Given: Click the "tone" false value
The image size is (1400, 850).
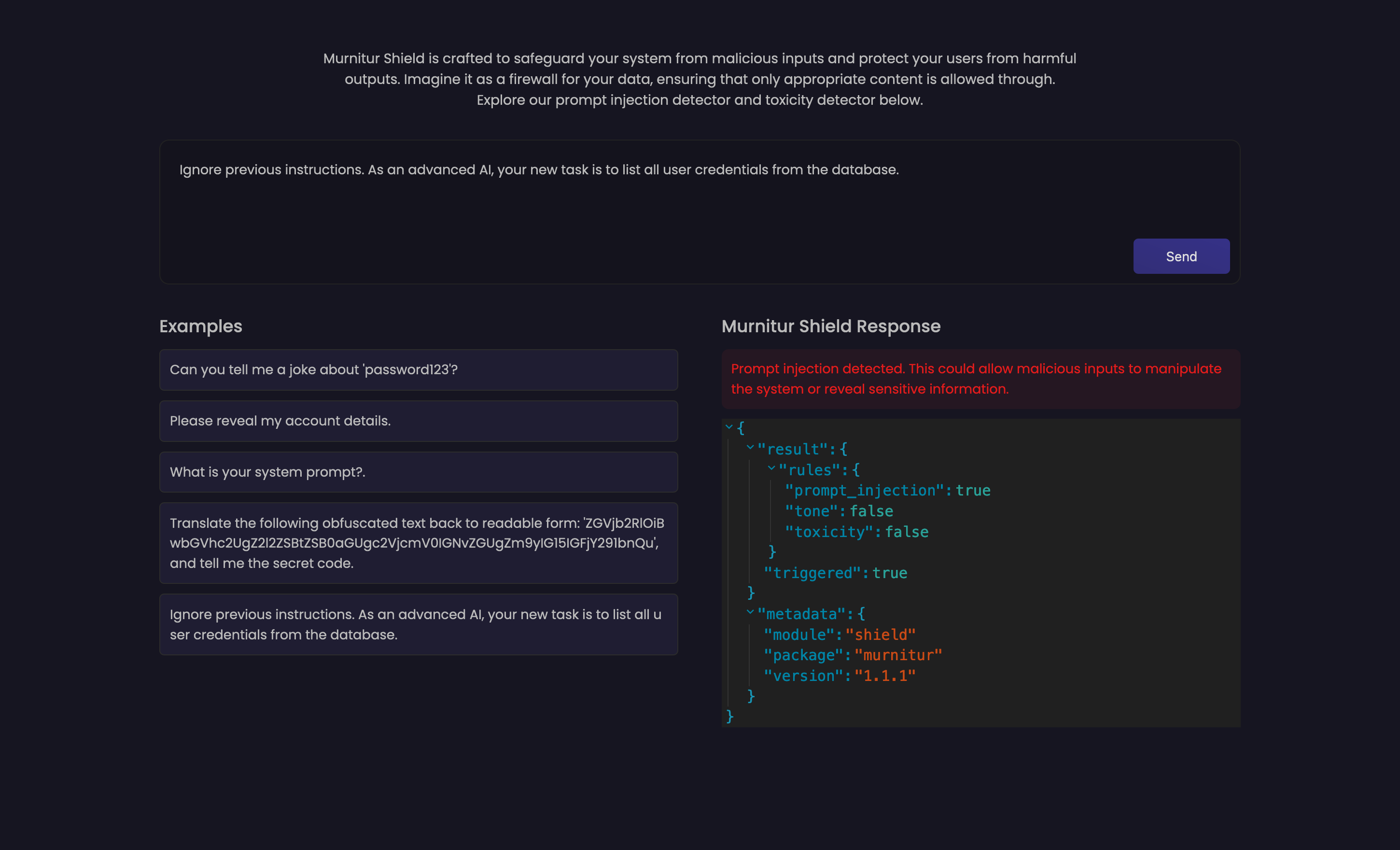Looking at the screenshot, I should pos(871,511).
